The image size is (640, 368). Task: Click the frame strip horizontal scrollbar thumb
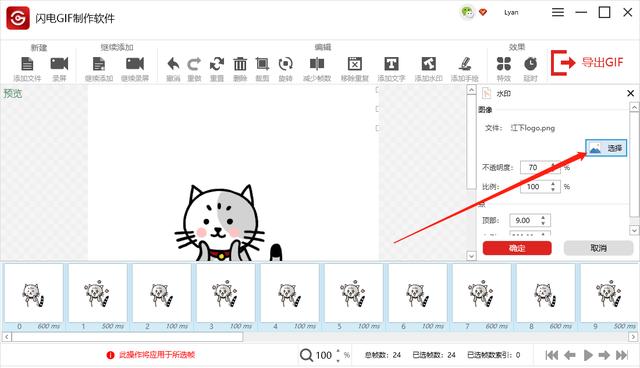pyautogui.click(x=127, y=337)
